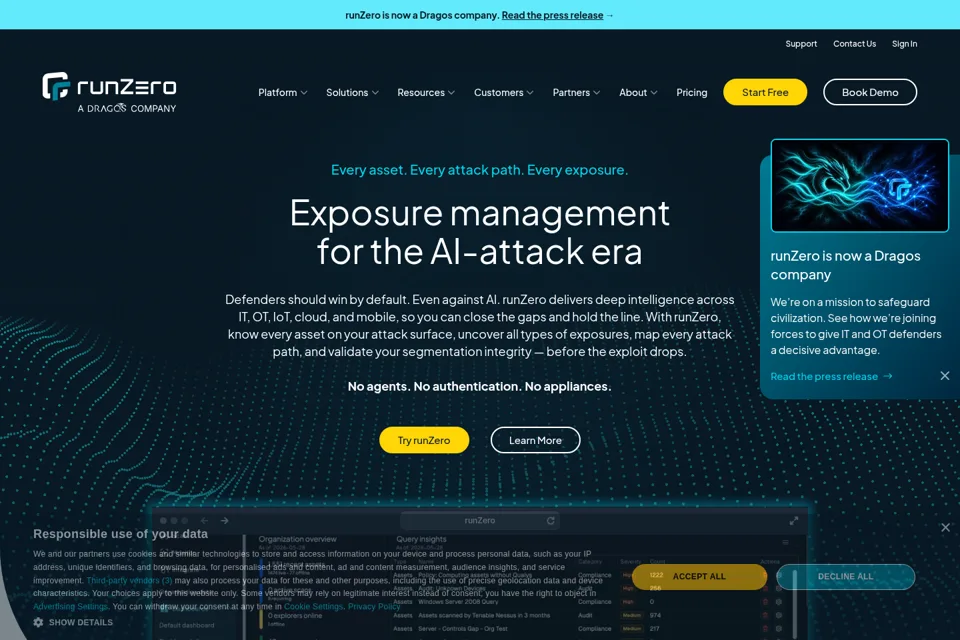Expand the Platform dropdown menu
This screenshot has width=960, height=640.
click(282, 92)
